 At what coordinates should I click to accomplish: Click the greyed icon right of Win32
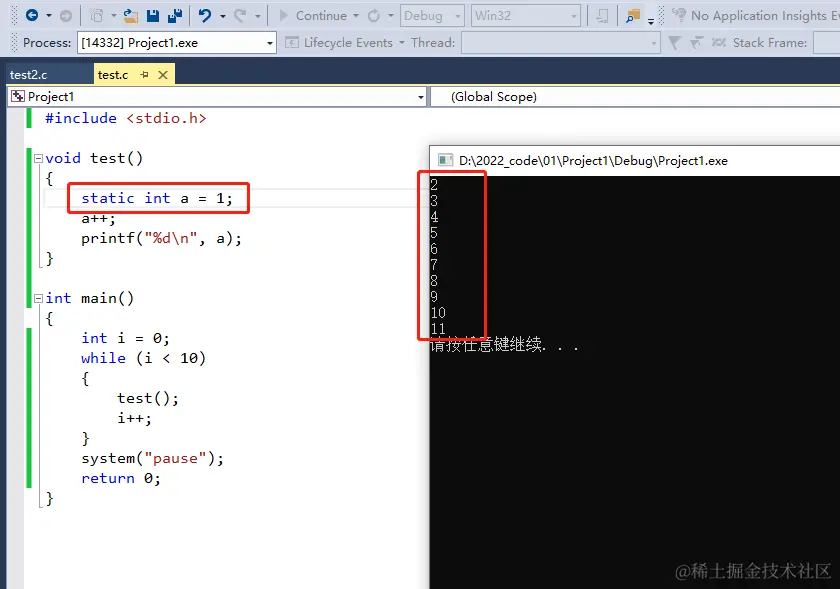click(x=602, y=16)
